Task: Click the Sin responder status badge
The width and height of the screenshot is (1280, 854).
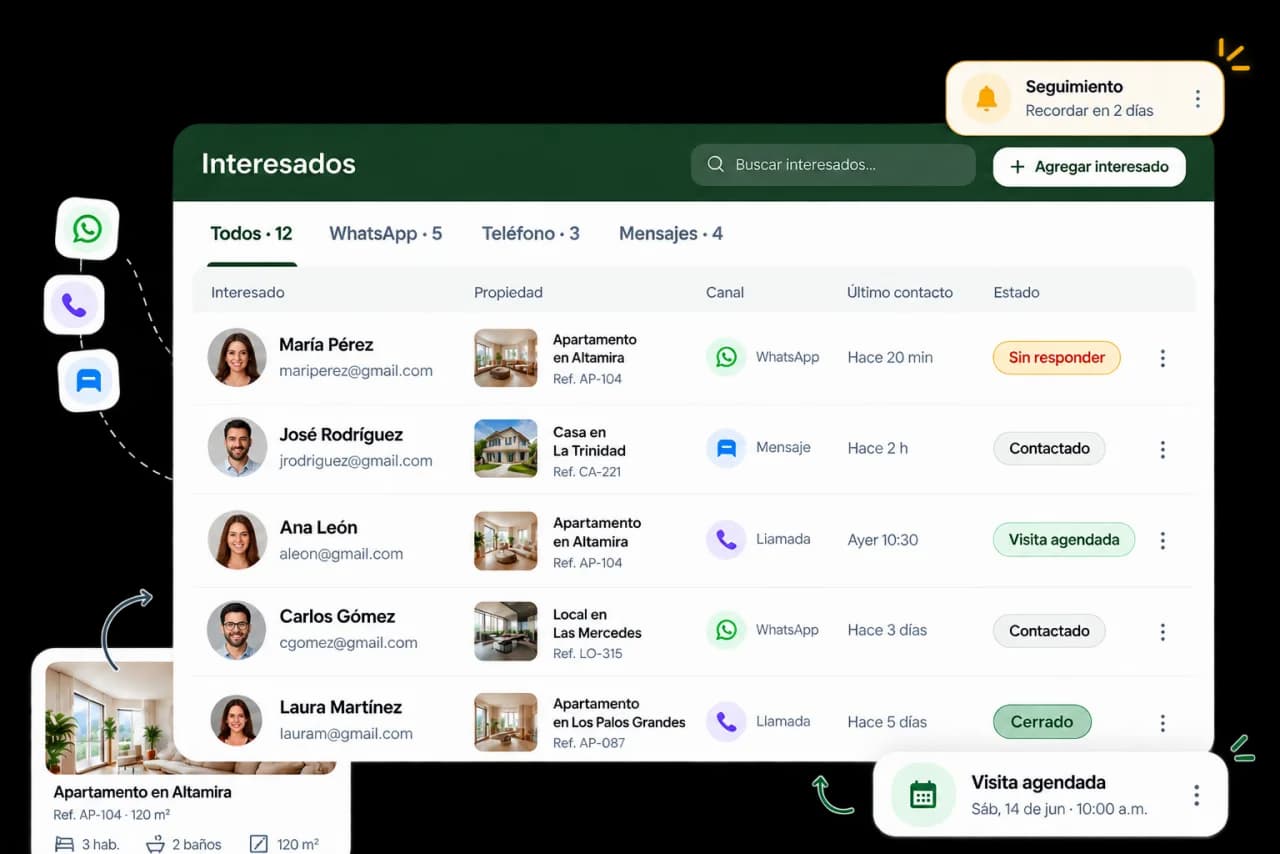Action: coord(1056,358)
